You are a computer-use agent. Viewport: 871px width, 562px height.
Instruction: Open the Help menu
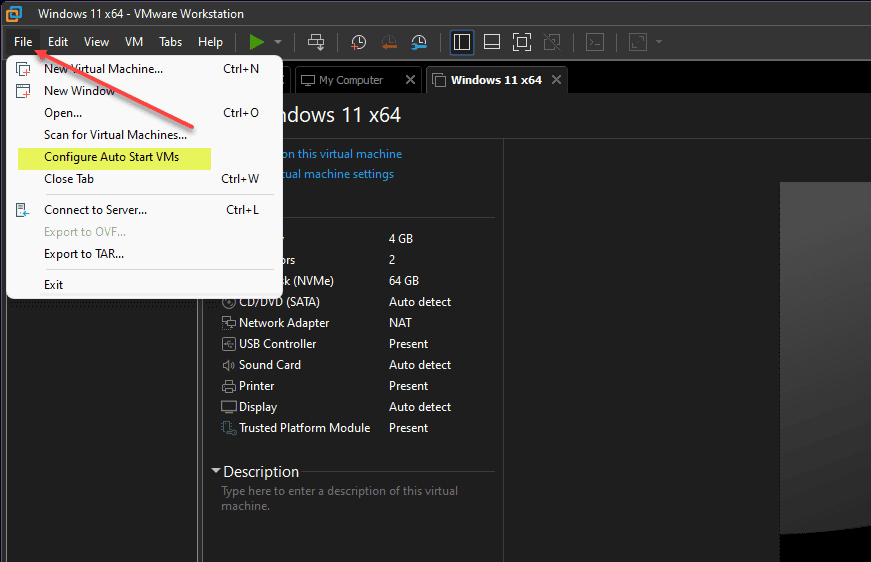[210, 42]
